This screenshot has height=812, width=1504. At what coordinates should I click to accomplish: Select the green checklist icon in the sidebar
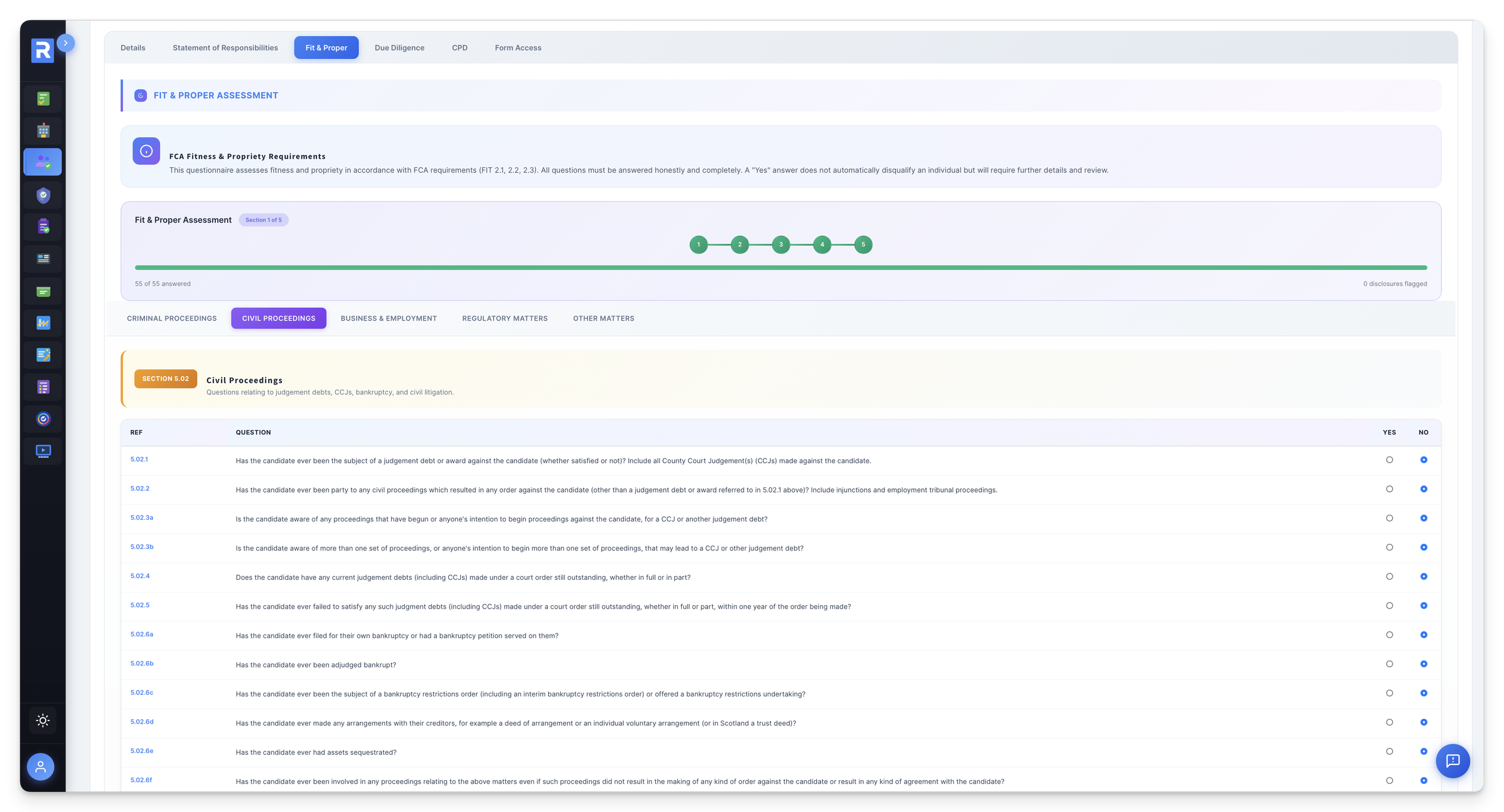coord(42,99)
